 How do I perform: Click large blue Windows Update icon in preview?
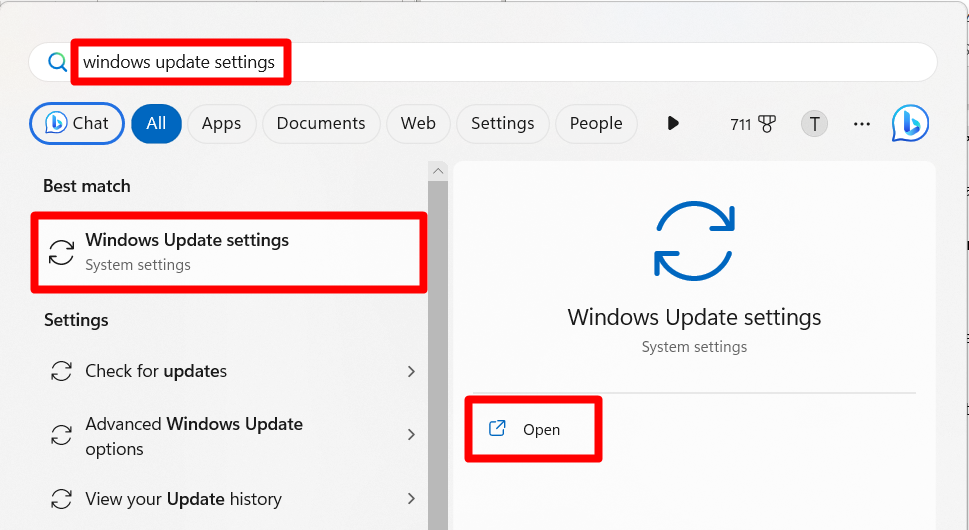[694, 241]
